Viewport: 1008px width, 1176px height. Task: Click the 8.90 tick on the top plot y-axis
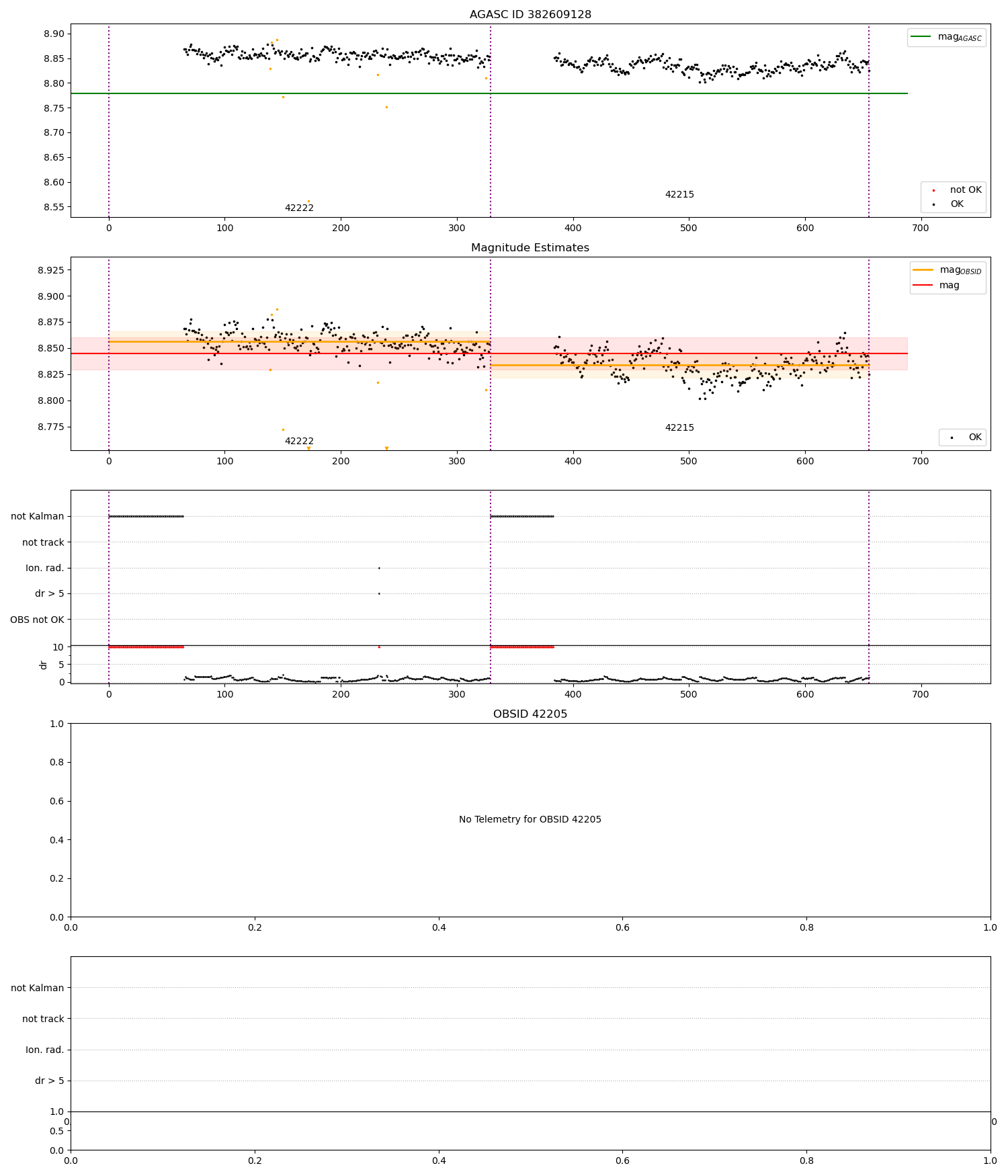point(54,34)
